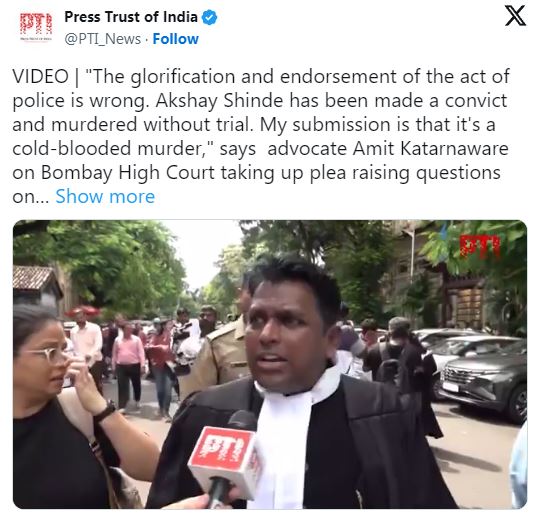Click the "VIDEO |" prefix of the tweet
Image resolution: width=535 pixels, height=517 pixels.
pos(46,76)
